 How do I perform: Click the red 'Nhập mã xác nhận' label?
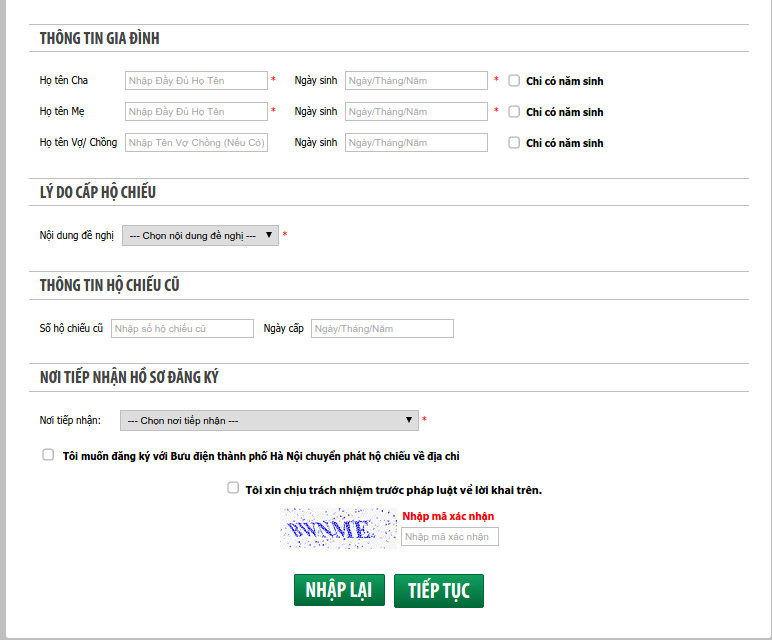(448, 516)
